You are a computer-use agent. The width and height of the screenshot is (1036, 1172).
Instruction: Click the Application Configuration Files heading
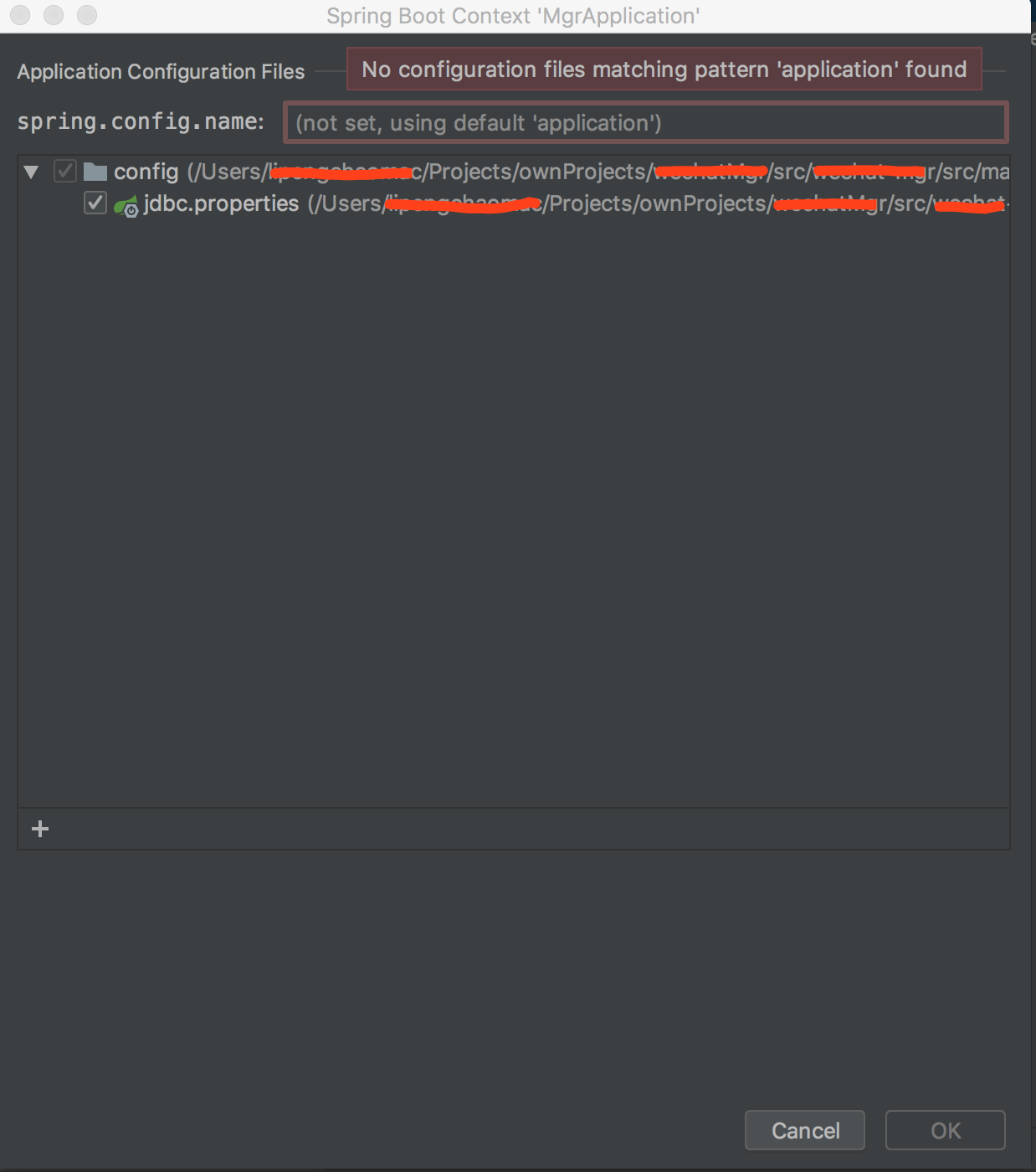[161, 72]
